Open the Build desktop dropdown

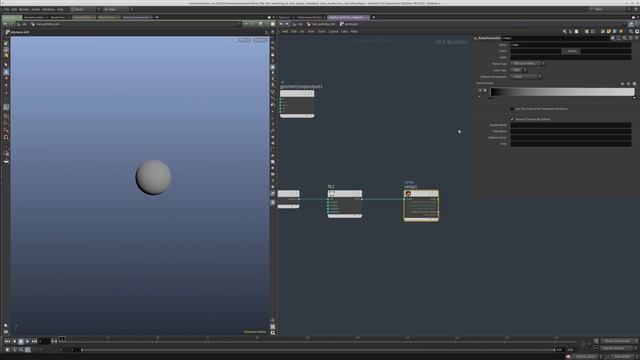tap(85, 9)
